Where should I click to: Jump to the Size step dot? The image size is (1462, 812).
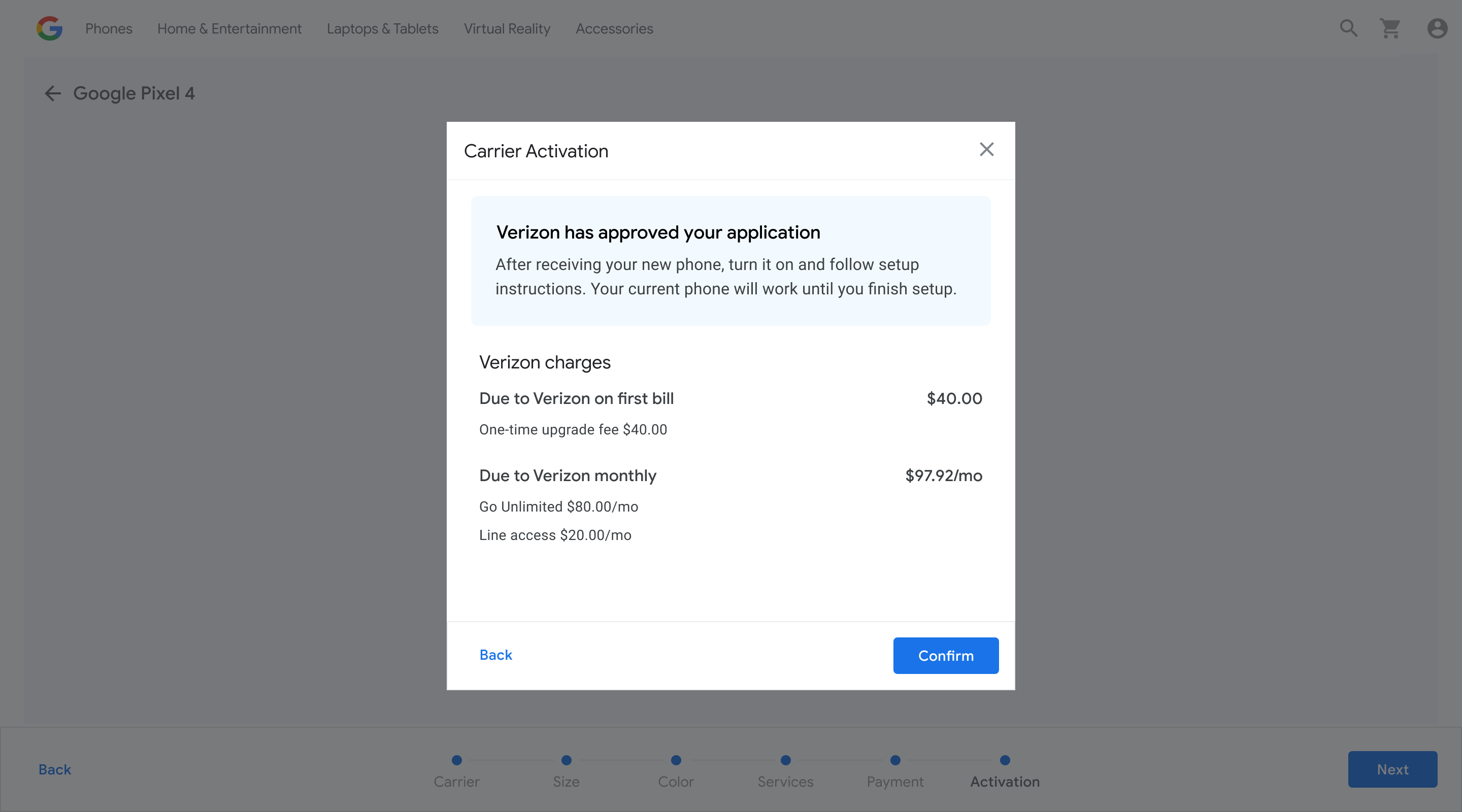click(566, 760)
